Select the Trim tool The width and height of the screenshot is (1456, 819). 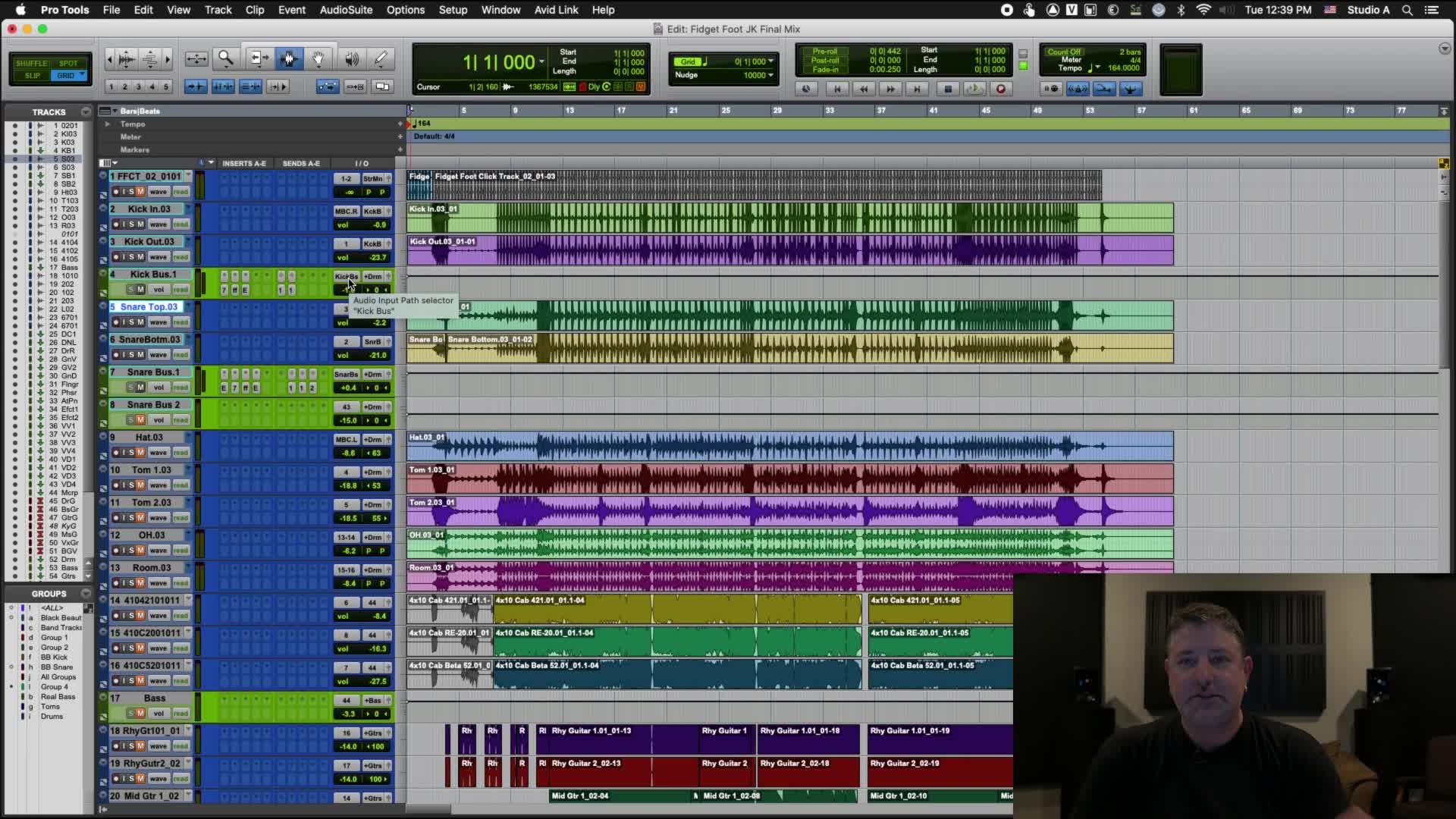(259, 58)
